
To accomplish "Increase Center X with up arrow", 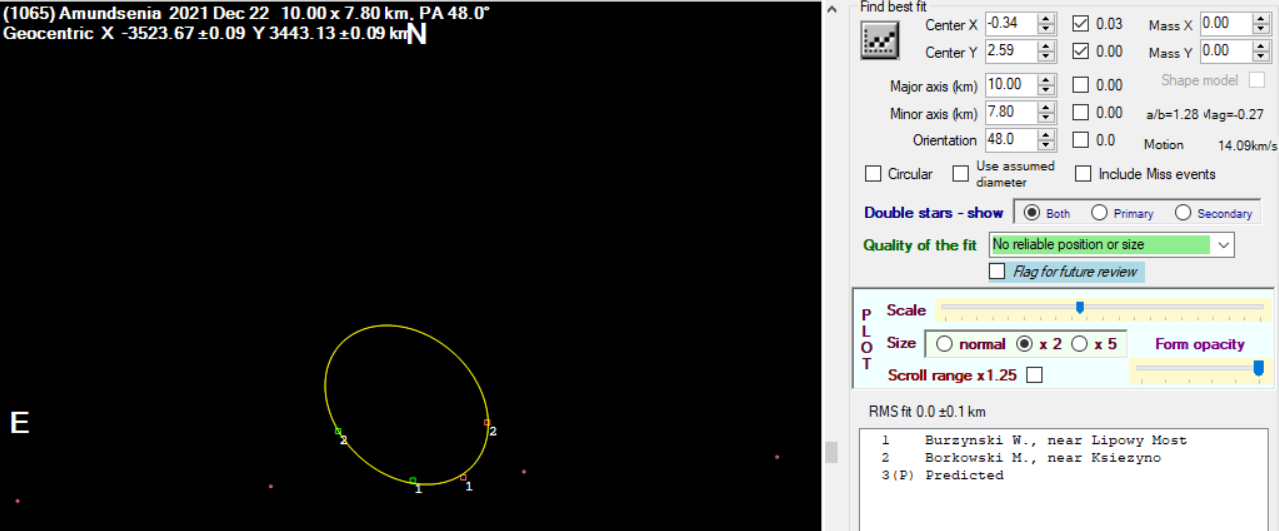I will (x=1047, y=19).
